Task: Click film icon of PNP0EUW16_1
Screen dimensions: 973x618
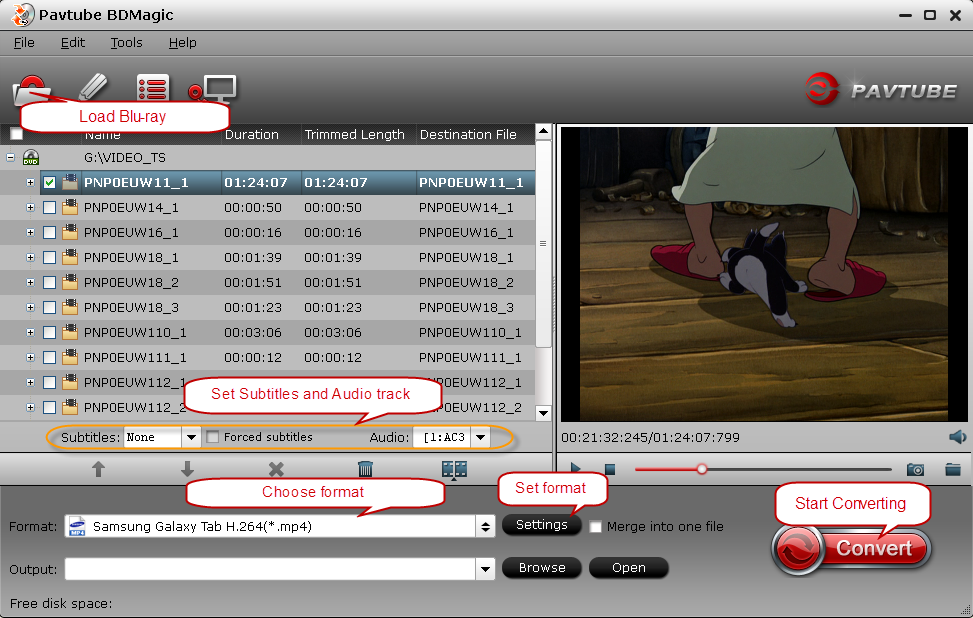Action: coord(70,232)
